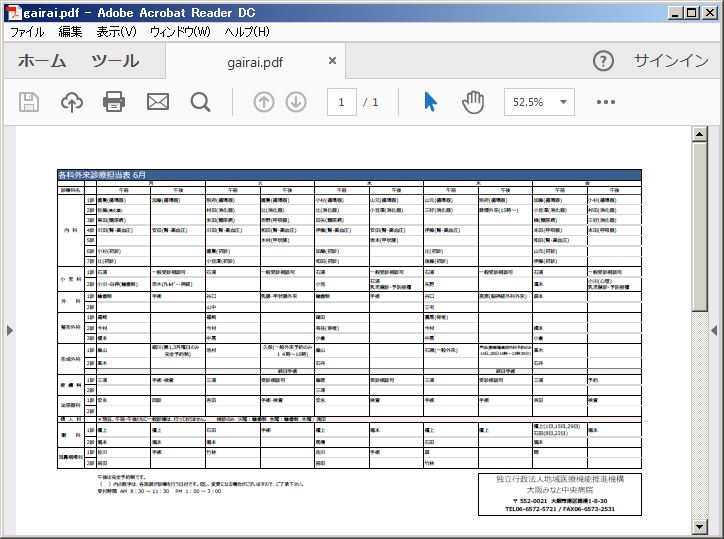Print the document icon
The image size is (724, 539).
[114, 102]
